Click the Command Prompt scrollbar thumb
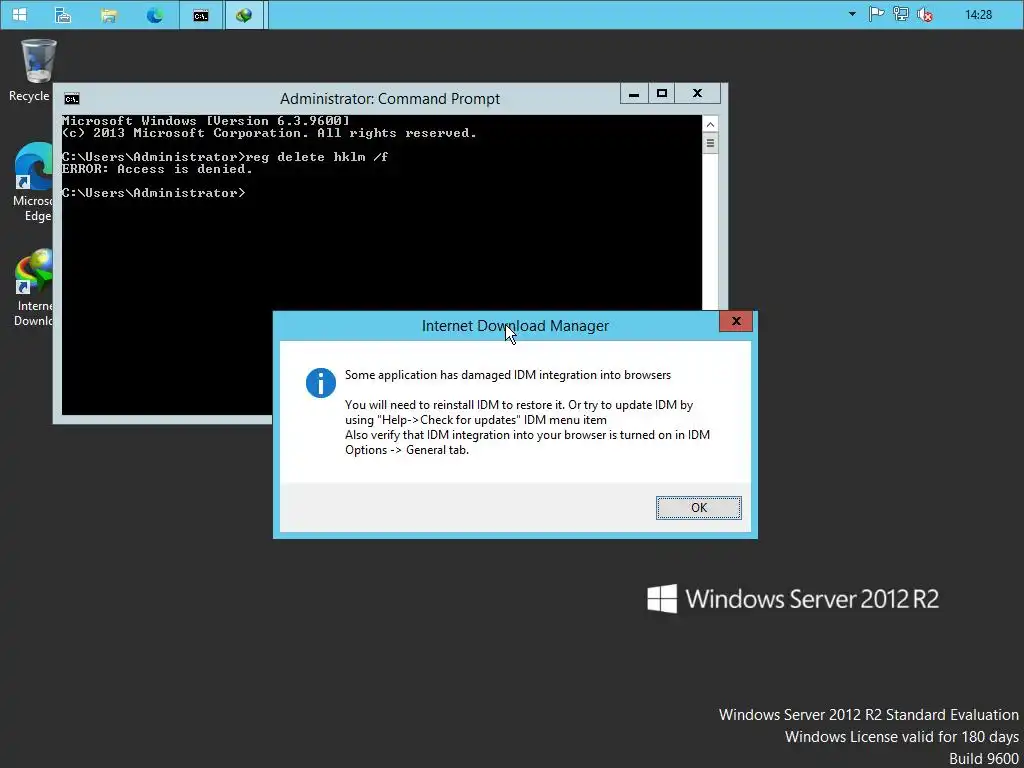This screenshot has height=768, width=1024. [x=710, y=144]
